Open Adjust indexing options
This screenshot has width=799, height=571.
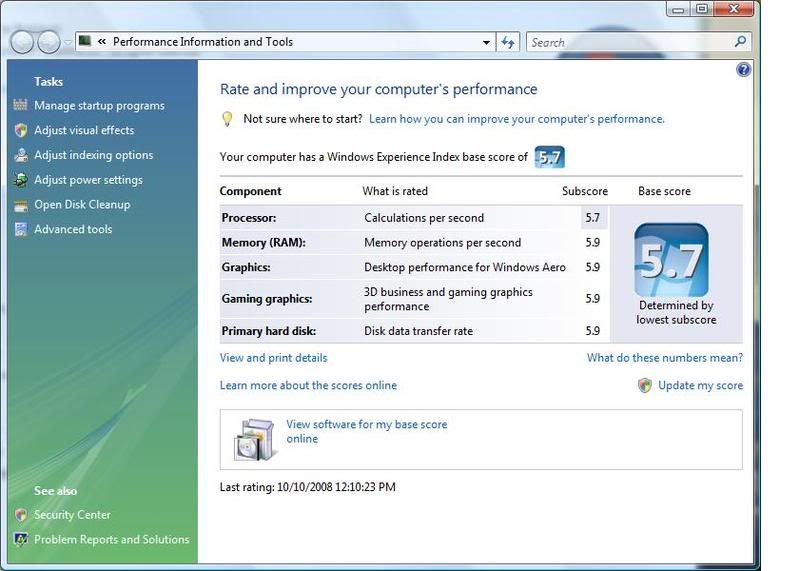94,155
